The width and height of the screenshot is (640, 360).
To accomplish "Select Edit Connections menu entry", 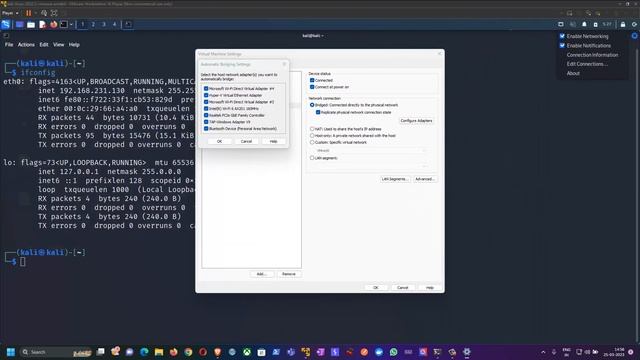I will [587, 64].
